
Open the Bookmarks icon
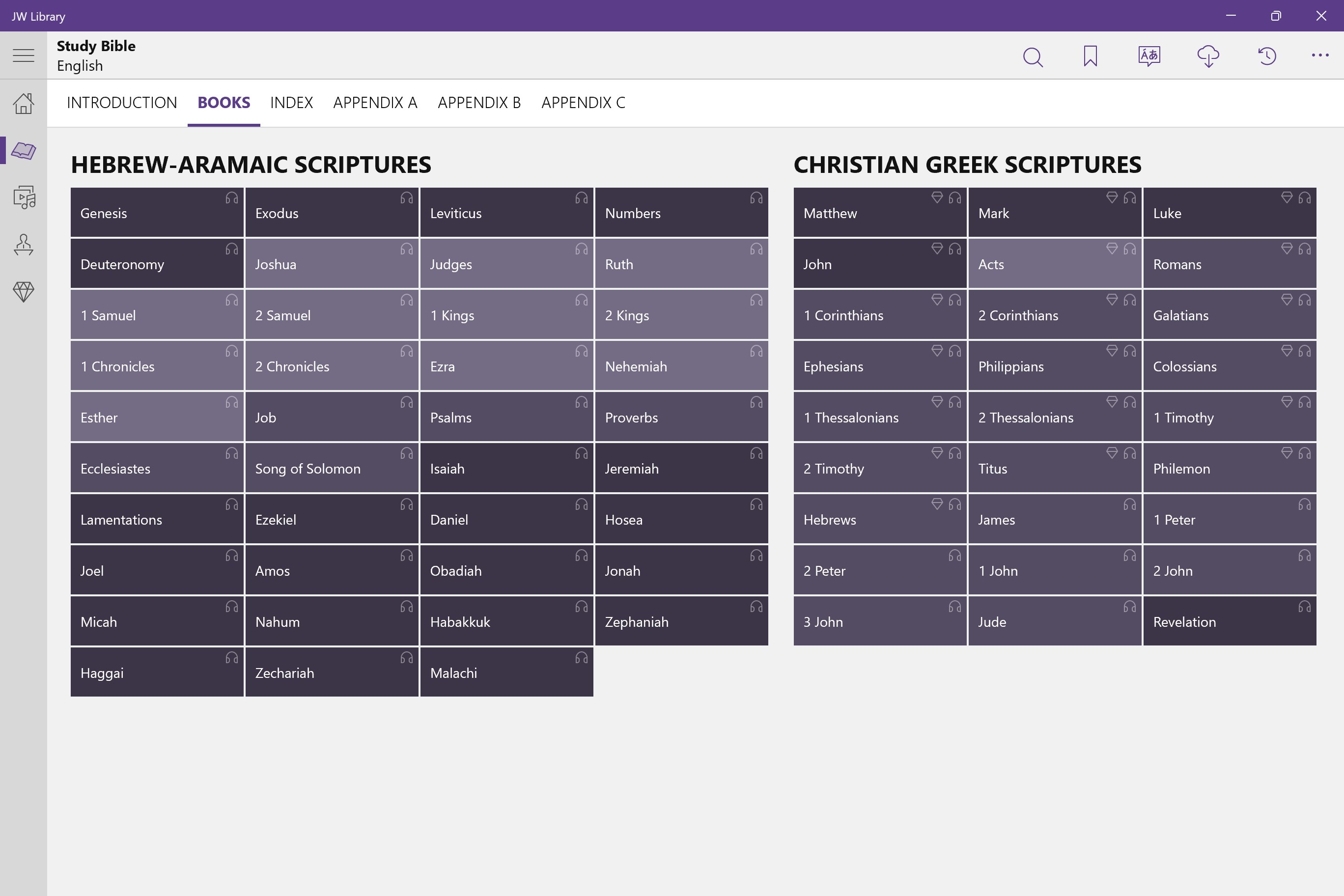1091,56
